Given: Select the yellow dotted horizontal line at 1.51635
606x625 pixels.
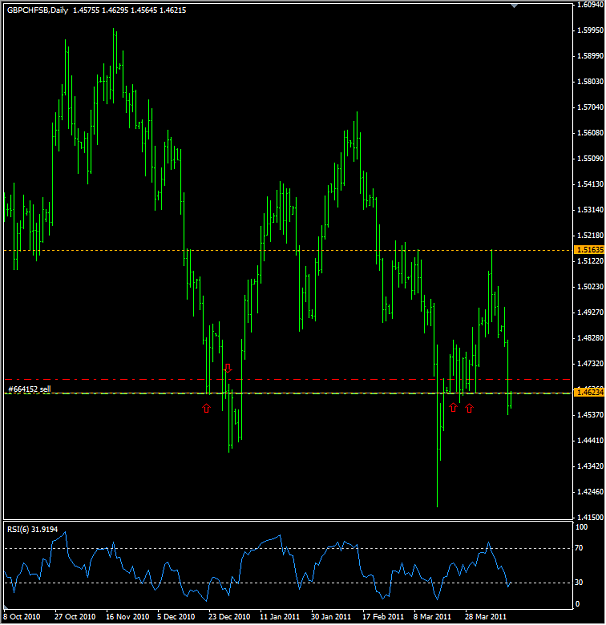Looking at the screenshot, I should (x=287, y=250).
